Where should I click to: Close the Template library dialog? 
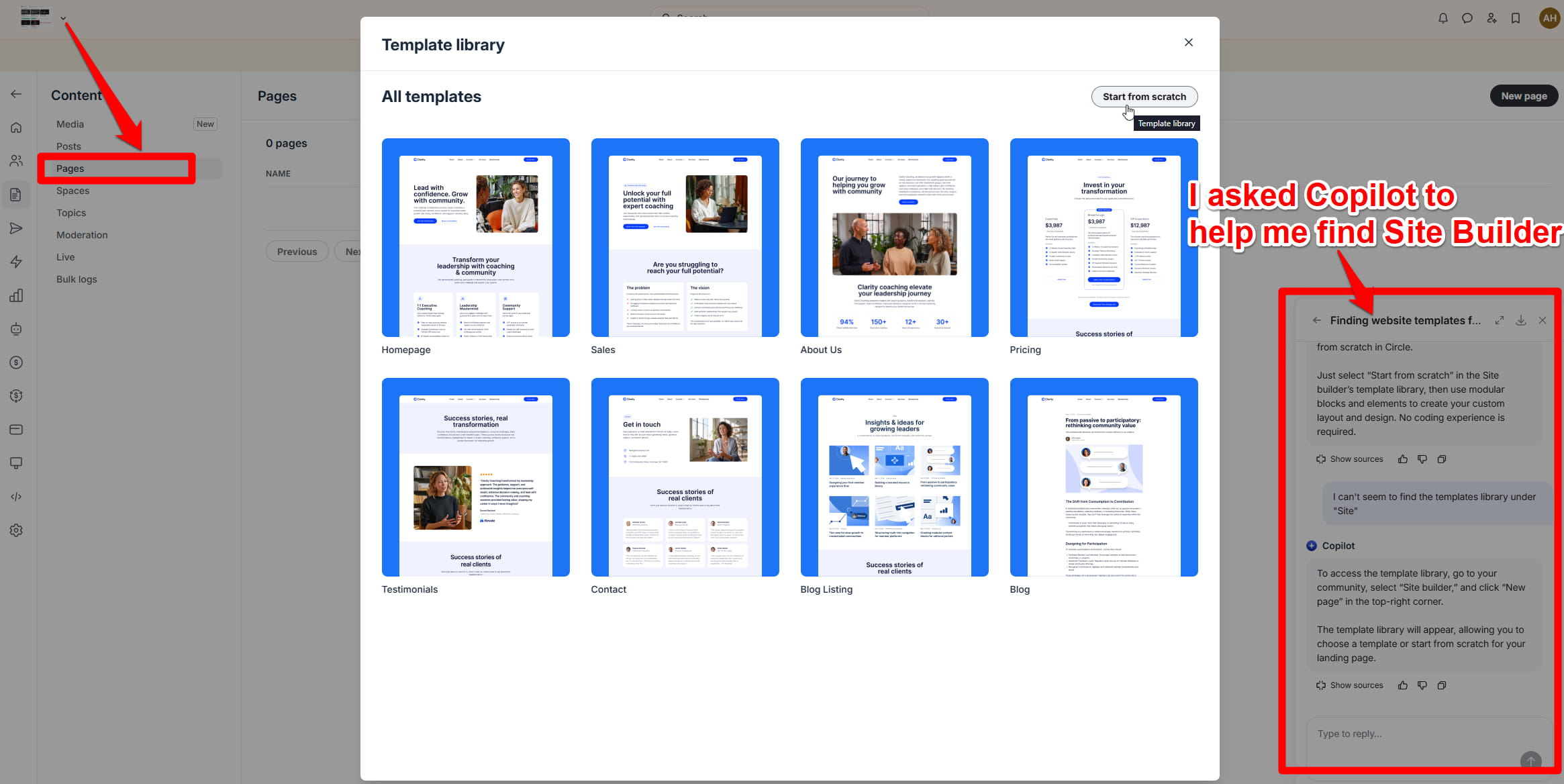1188,42
